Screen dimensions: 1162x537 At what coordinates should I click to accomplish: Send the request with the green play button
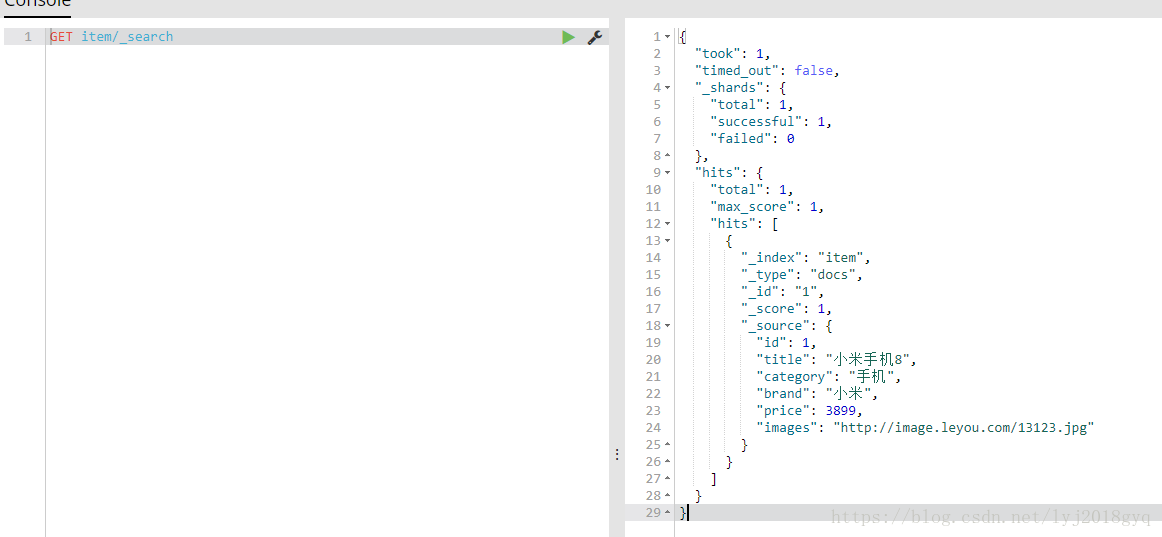pyautogui.click(x=568, y=37)
